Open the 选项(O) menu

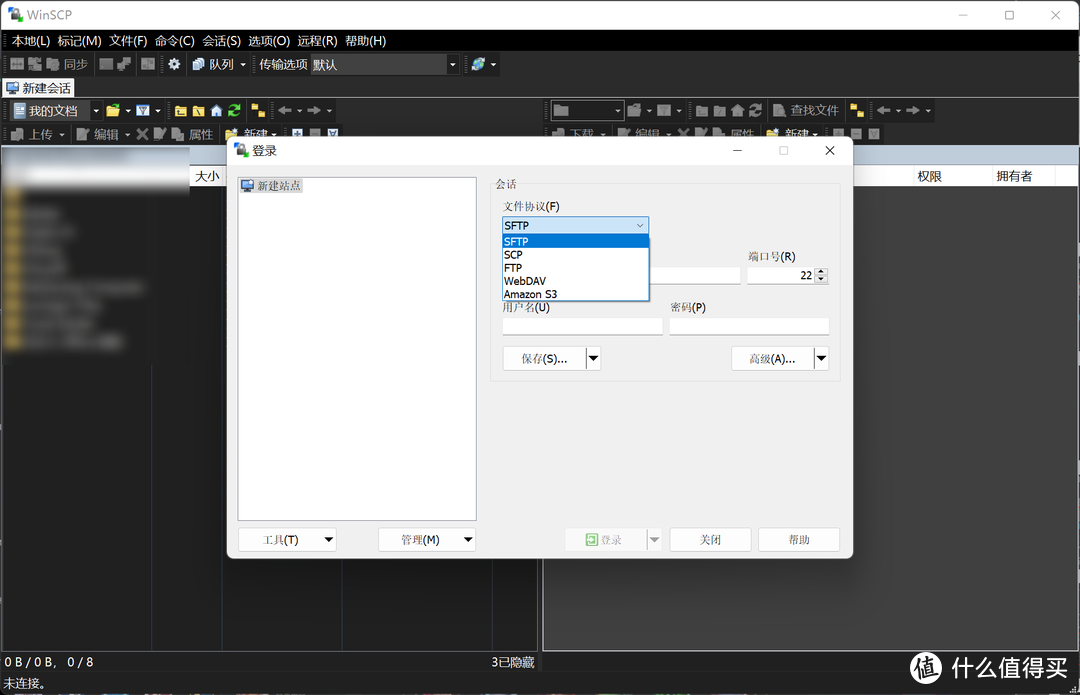point(268,41)
